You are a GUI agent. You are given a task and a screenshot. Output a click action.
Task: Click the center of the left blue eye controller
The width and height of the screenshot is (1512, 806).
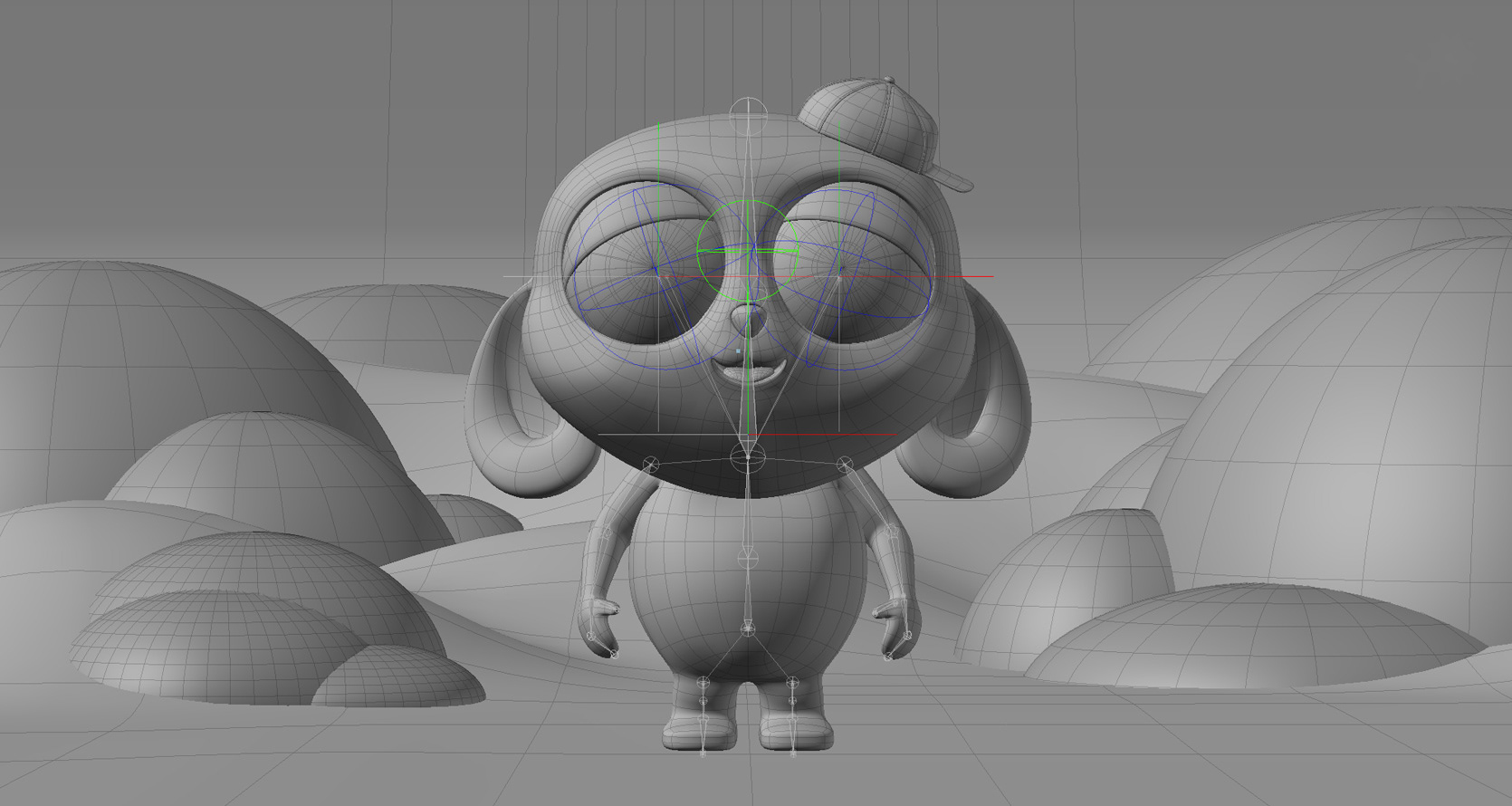pyautogui.click(x=656, y=269)
